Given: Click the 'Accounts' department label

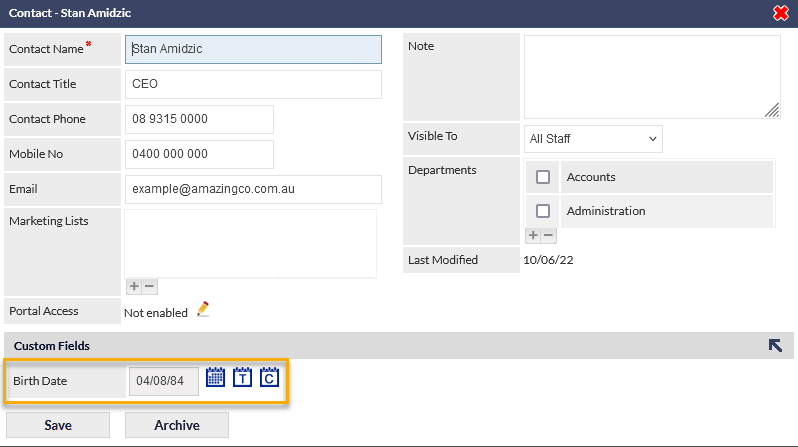Looking at the screenshot, I should (591, 177).
